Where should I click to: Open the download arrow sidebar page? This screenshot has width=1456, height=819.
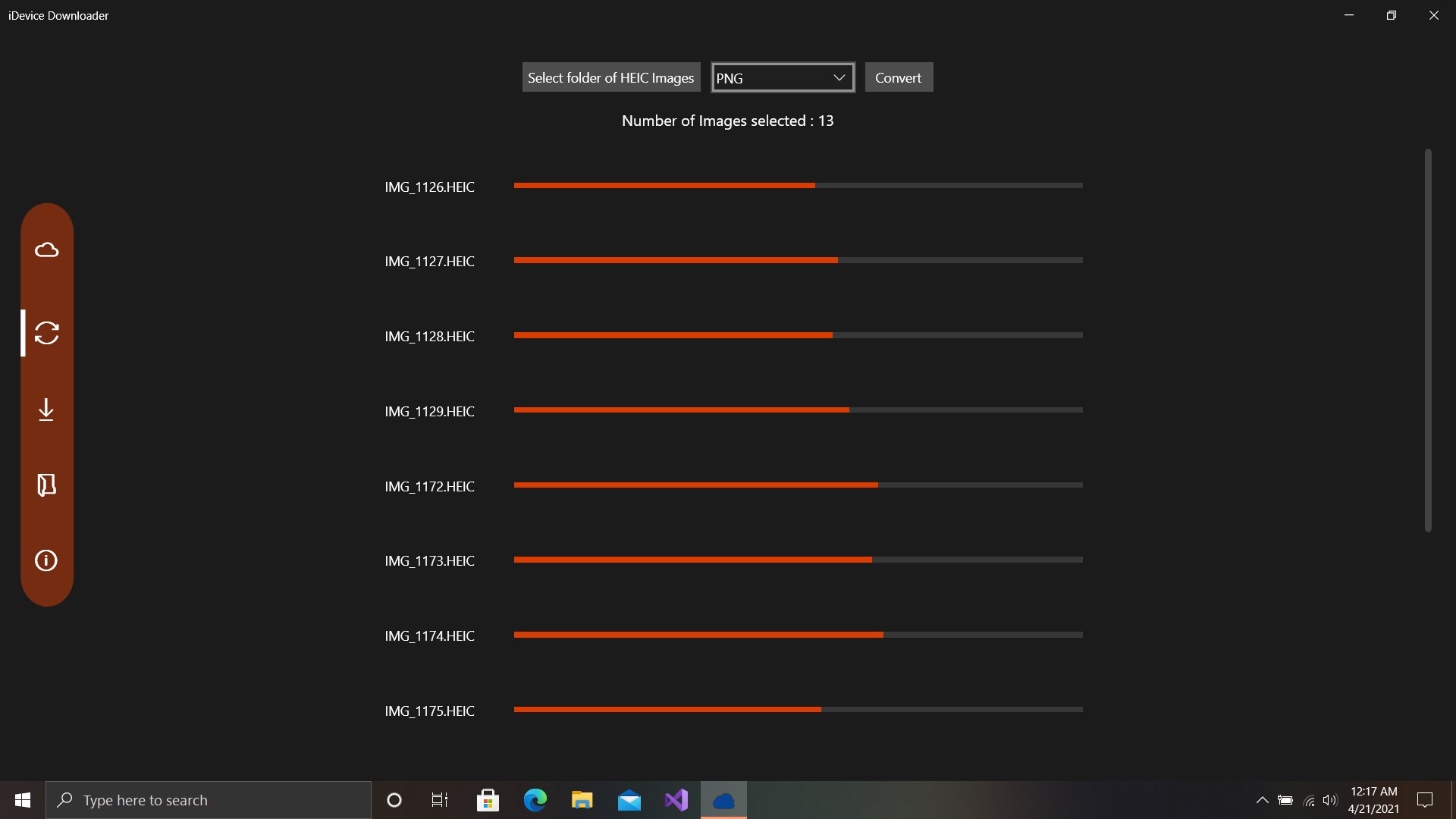46,409
